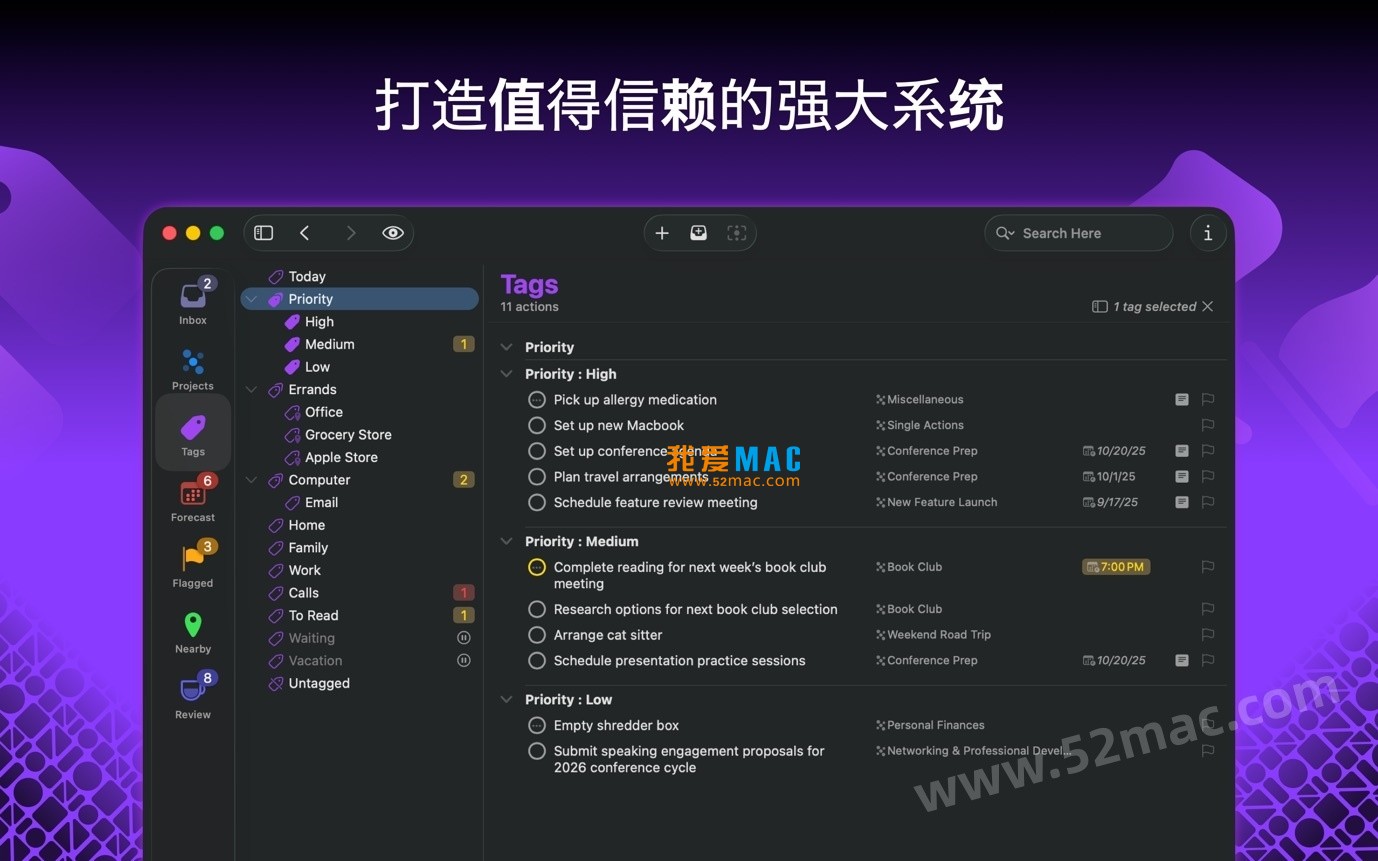The width and height of the screenshot is (1378, 861).
Task: Clear the selected tag with the X button
Action: point(1208,306)
